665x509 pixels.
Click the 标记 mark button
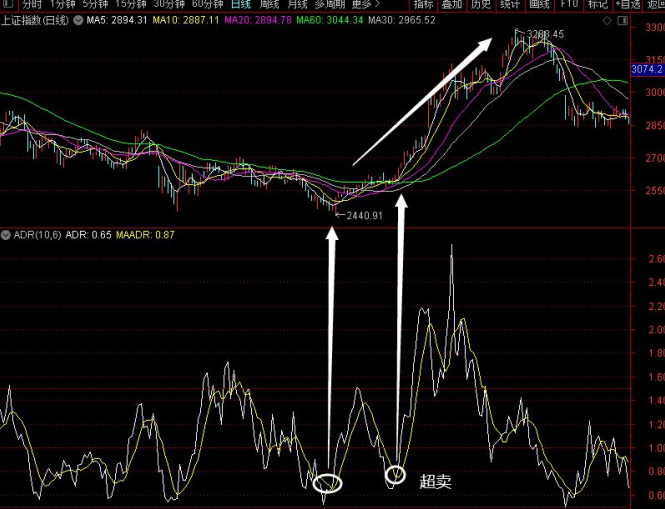(x=598, y=4)
